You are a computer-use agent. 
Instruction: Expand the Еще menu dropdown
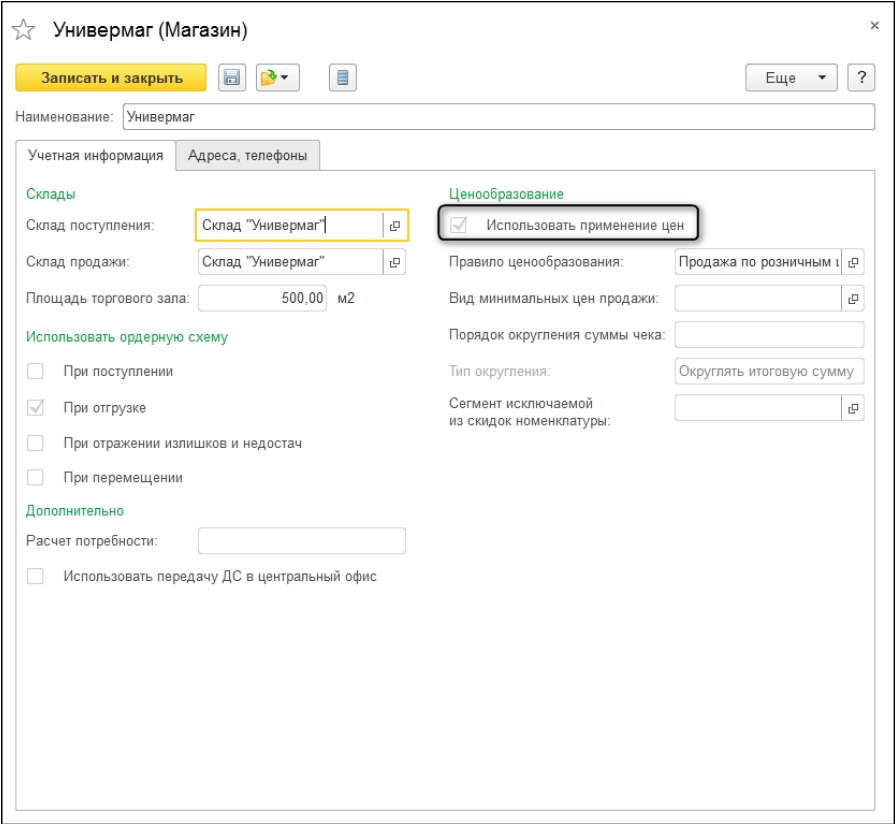pos(792,78)
